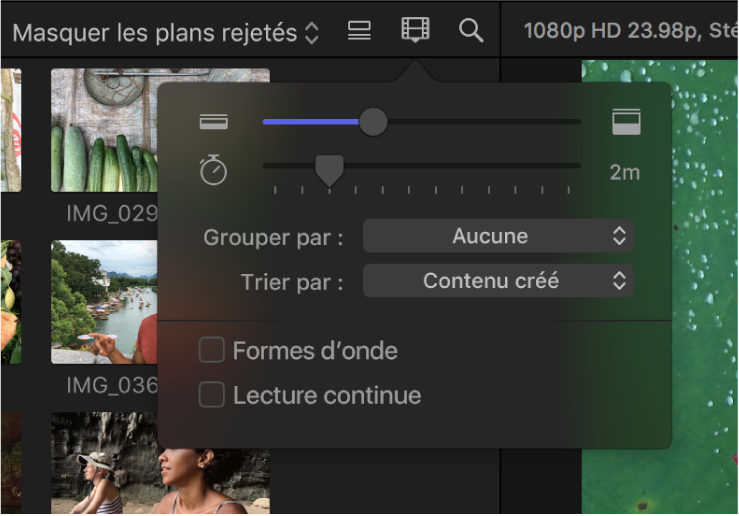
Task: Click the small clip height icon
Action: click(x=213, y=122)
